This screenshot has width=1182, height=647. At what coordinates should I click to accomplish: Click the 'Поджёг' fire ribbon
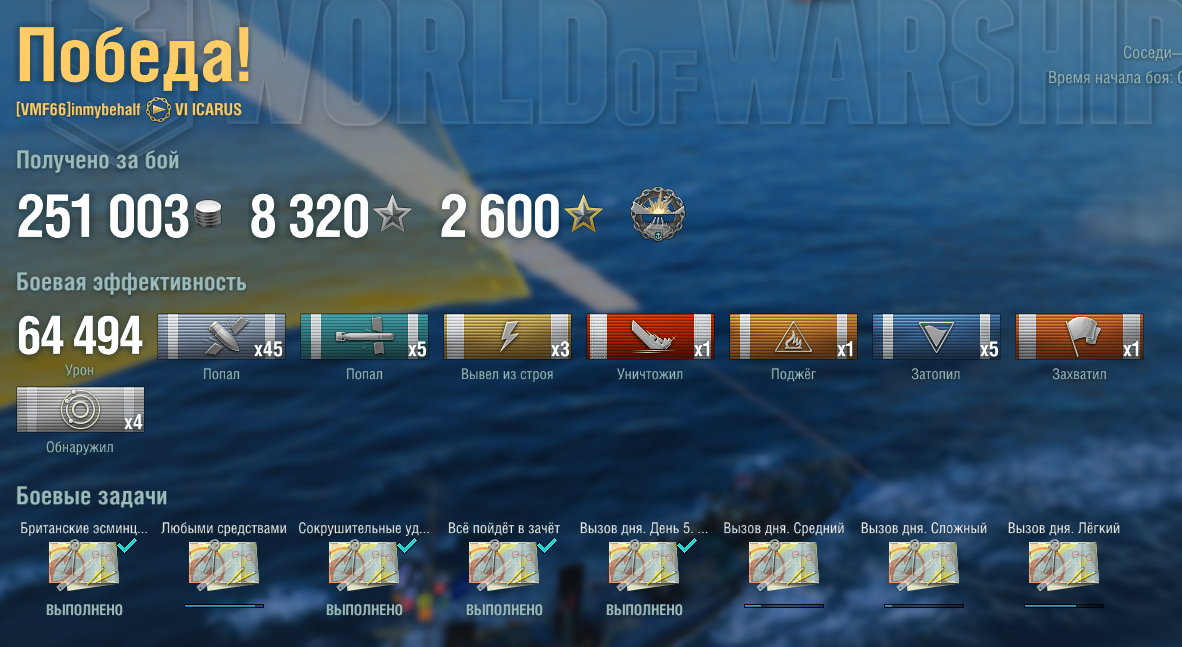pyautogui.click(x=793, y=336)
